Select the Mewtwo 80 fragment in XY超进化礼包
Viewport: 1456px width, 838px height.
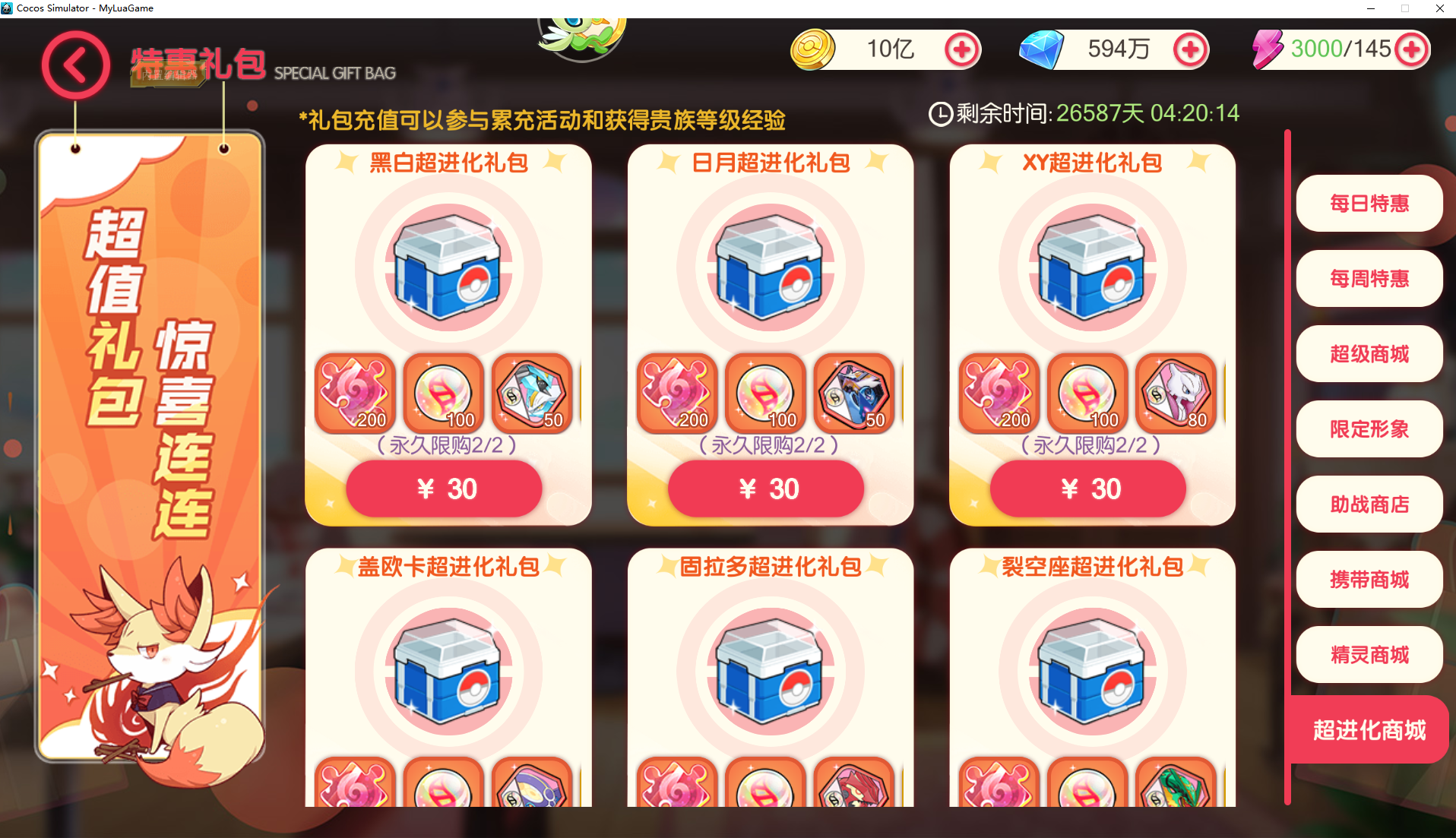pos(1176,393)
